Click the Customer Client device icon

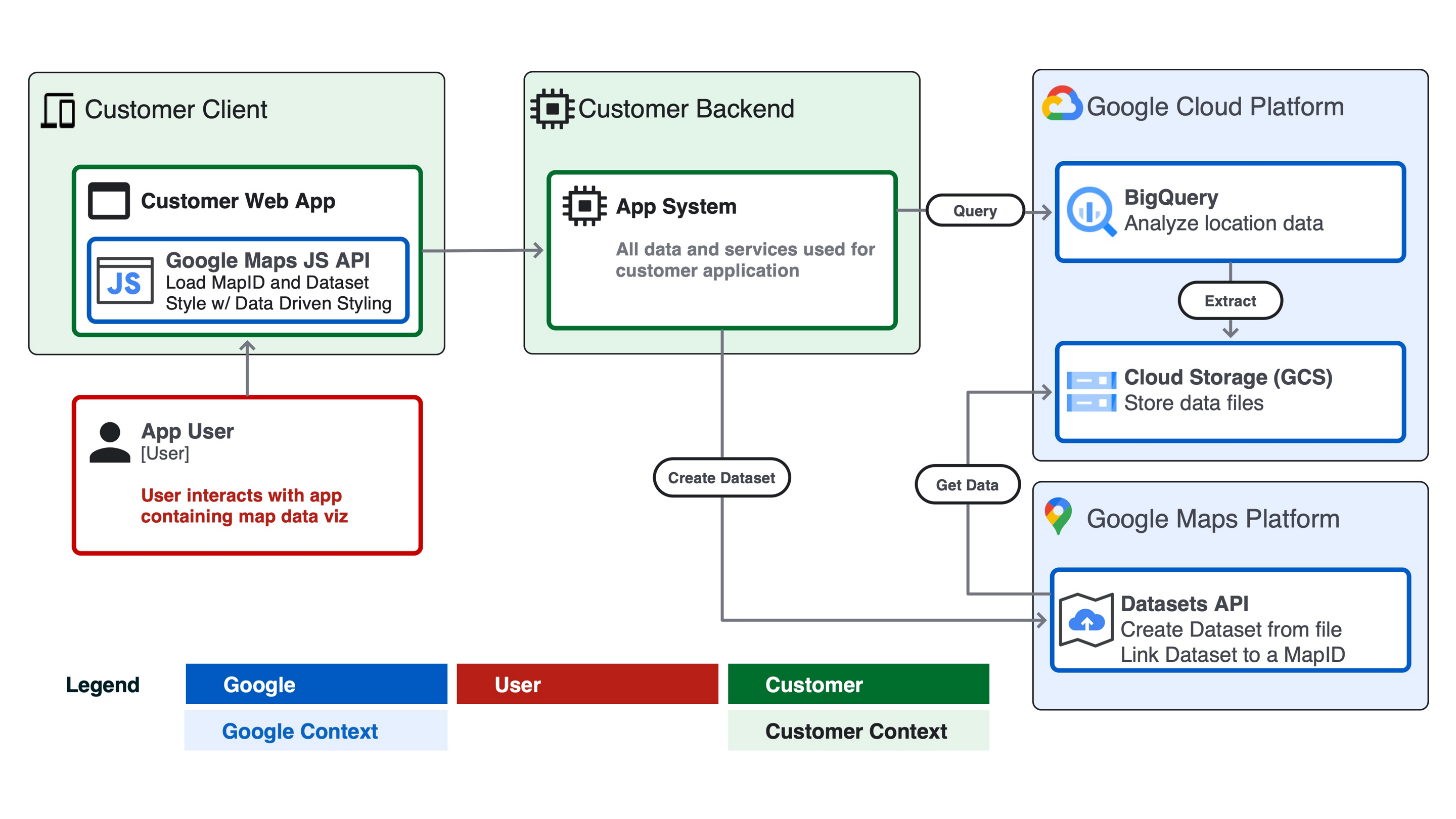click(58, 109)
